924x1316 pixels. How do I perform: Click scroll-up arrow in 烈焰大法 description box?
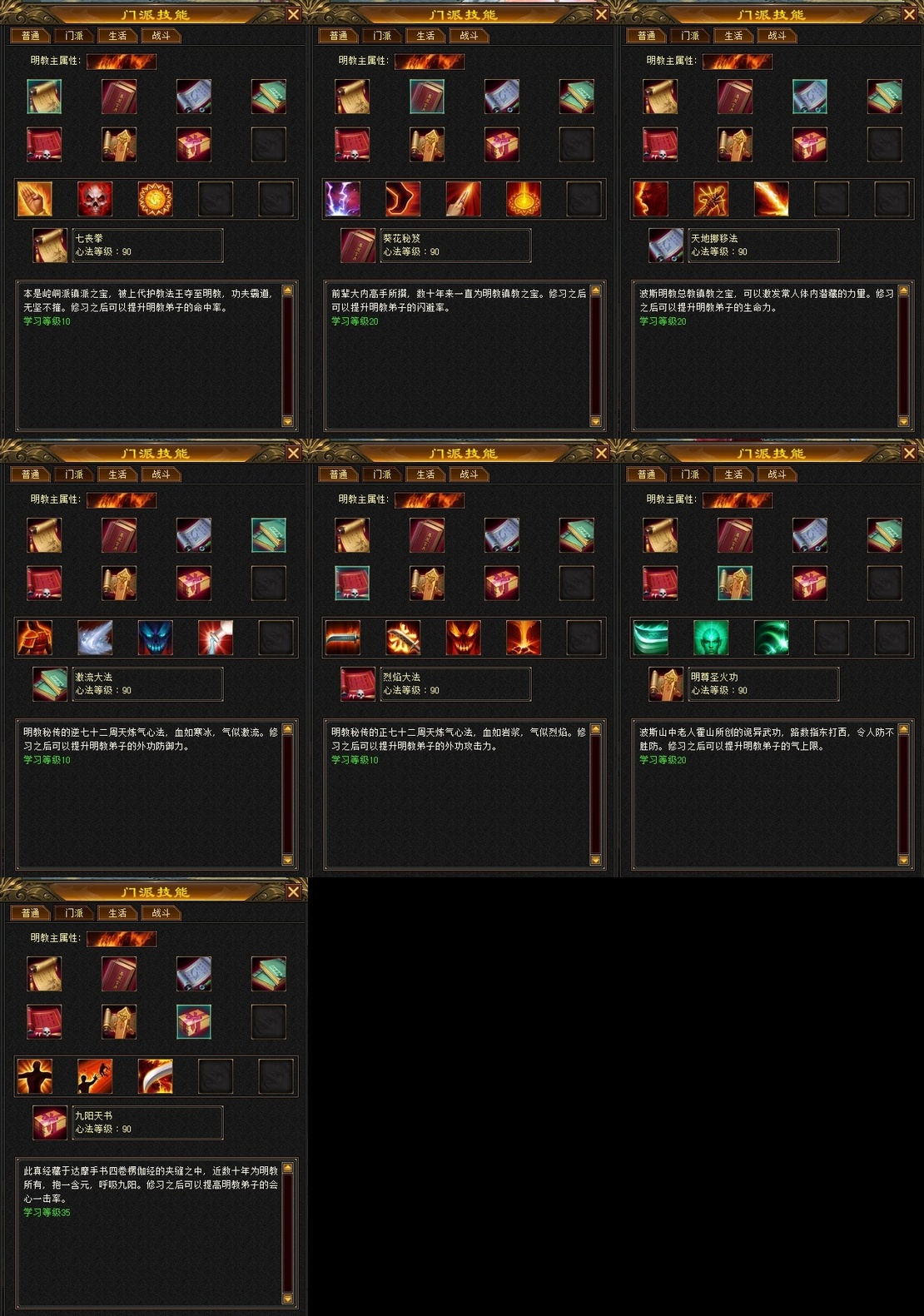pyautogui.click(x=595, y=729)
